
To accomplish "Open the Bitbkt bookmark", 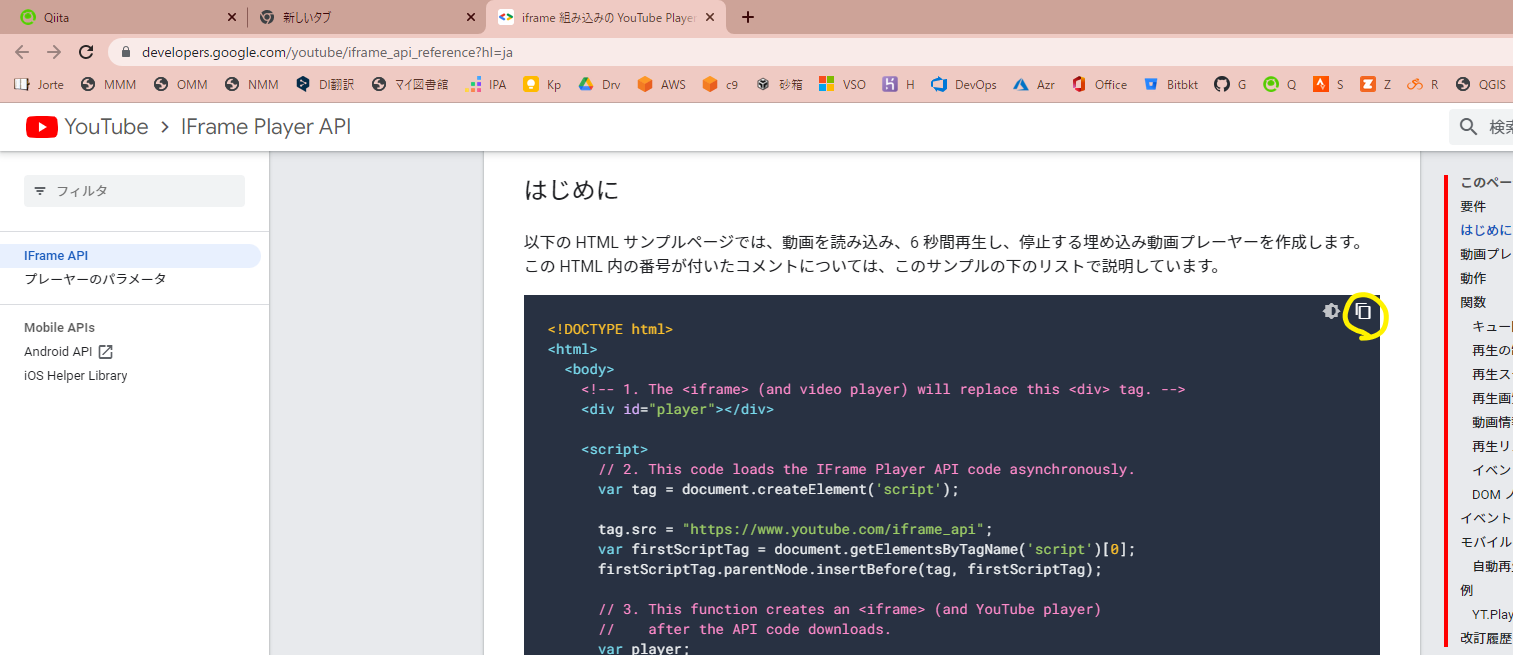I will point(1171,85).
